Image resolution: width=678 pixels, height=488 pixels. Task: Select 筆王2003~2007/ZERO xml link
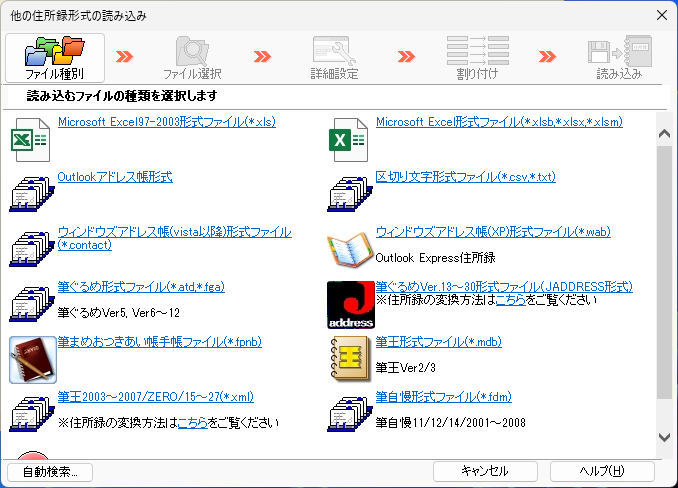point(156,396)
